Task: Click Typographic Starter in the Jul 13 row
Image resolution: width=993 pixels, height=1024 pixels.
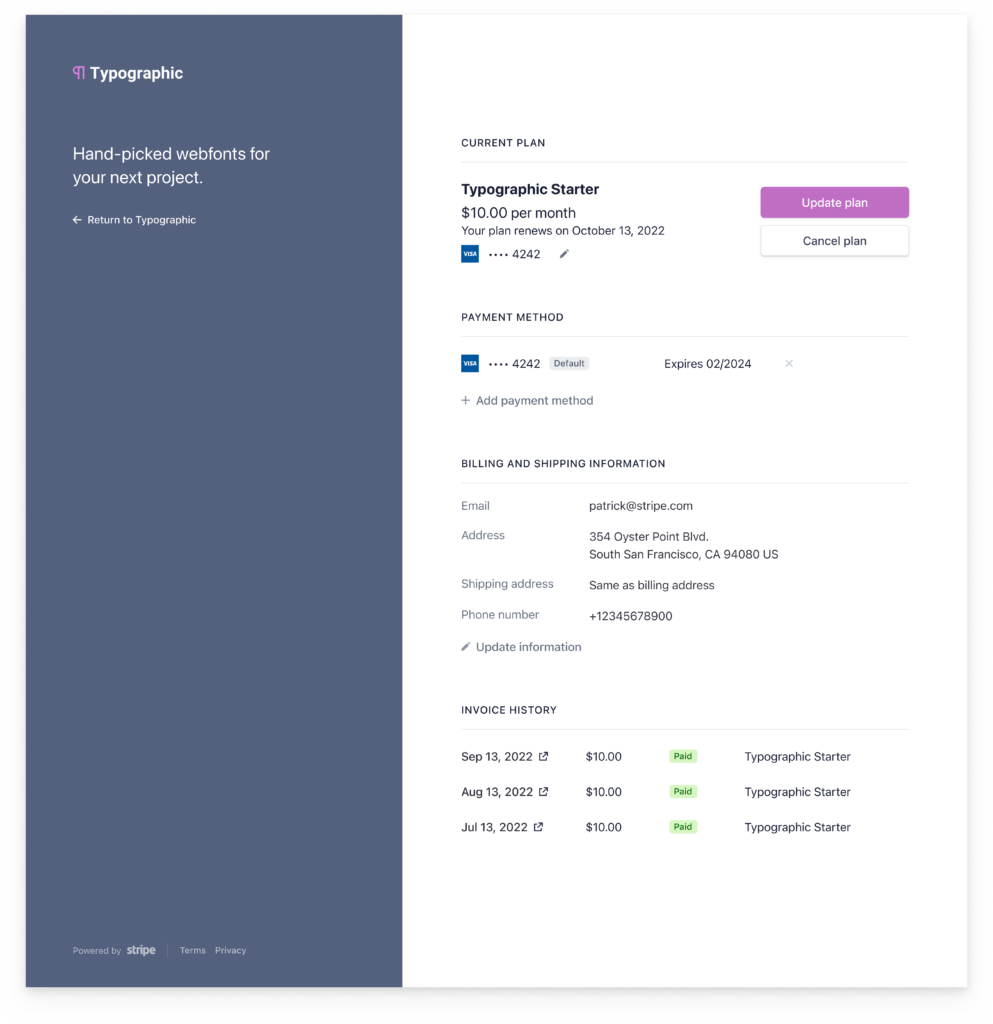Action: [797, 827]
